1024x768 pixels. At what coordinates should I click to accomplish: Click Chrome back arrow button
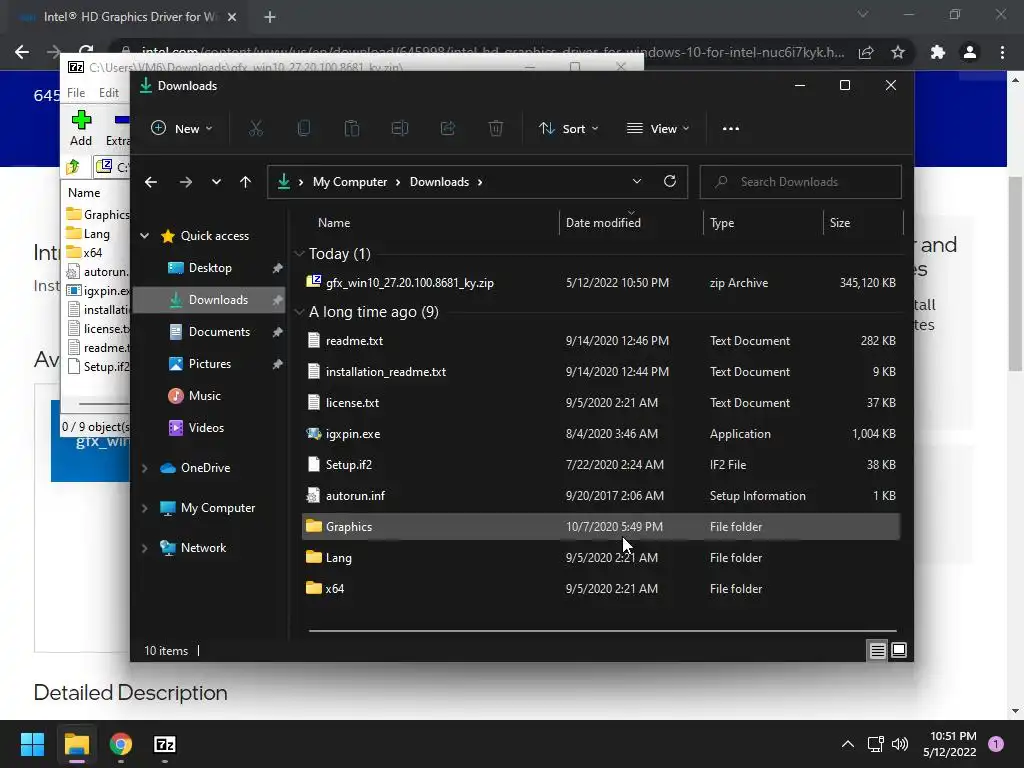(x=22, y=52)
